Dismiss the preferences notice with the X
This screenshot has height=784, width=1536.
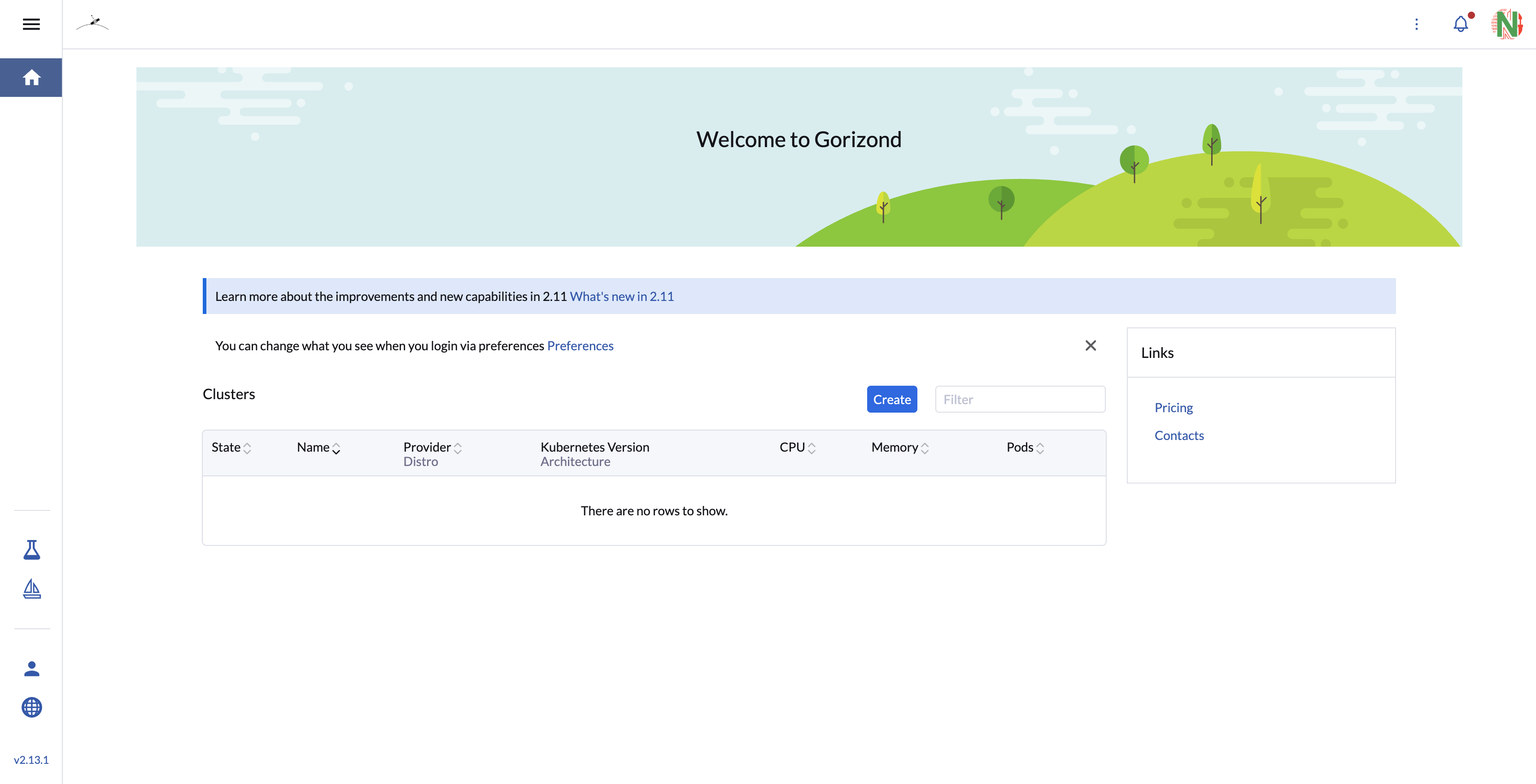[1091, 345]
